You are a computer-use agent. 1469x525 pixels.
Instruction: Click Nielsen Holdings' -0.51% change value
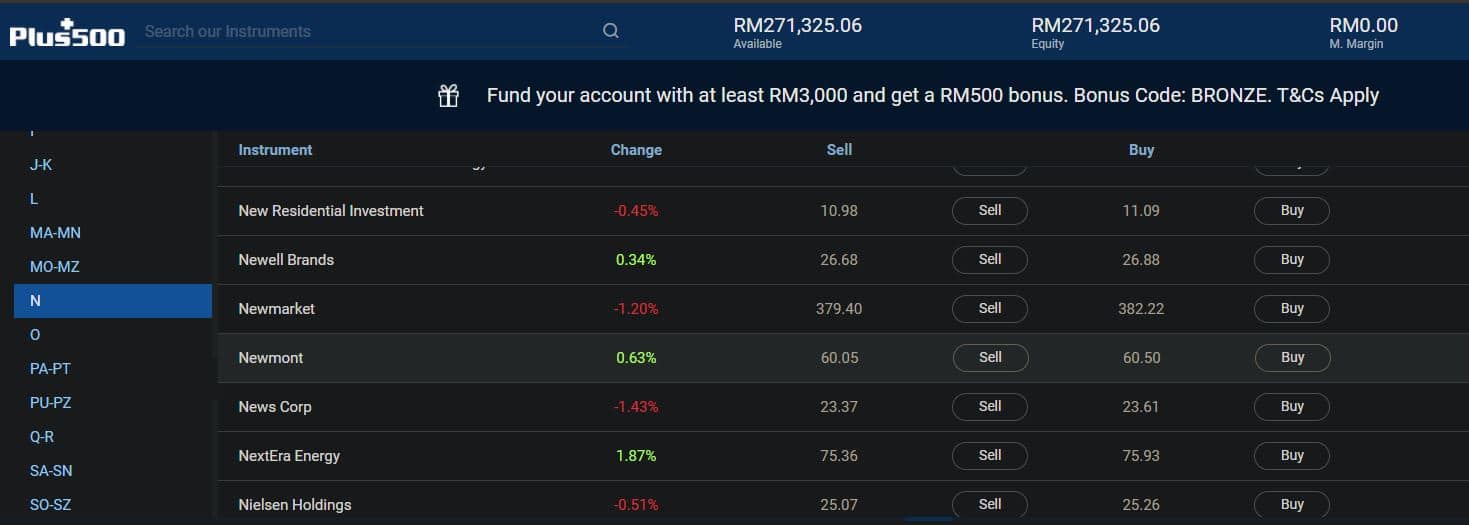(x=636, y=505)
